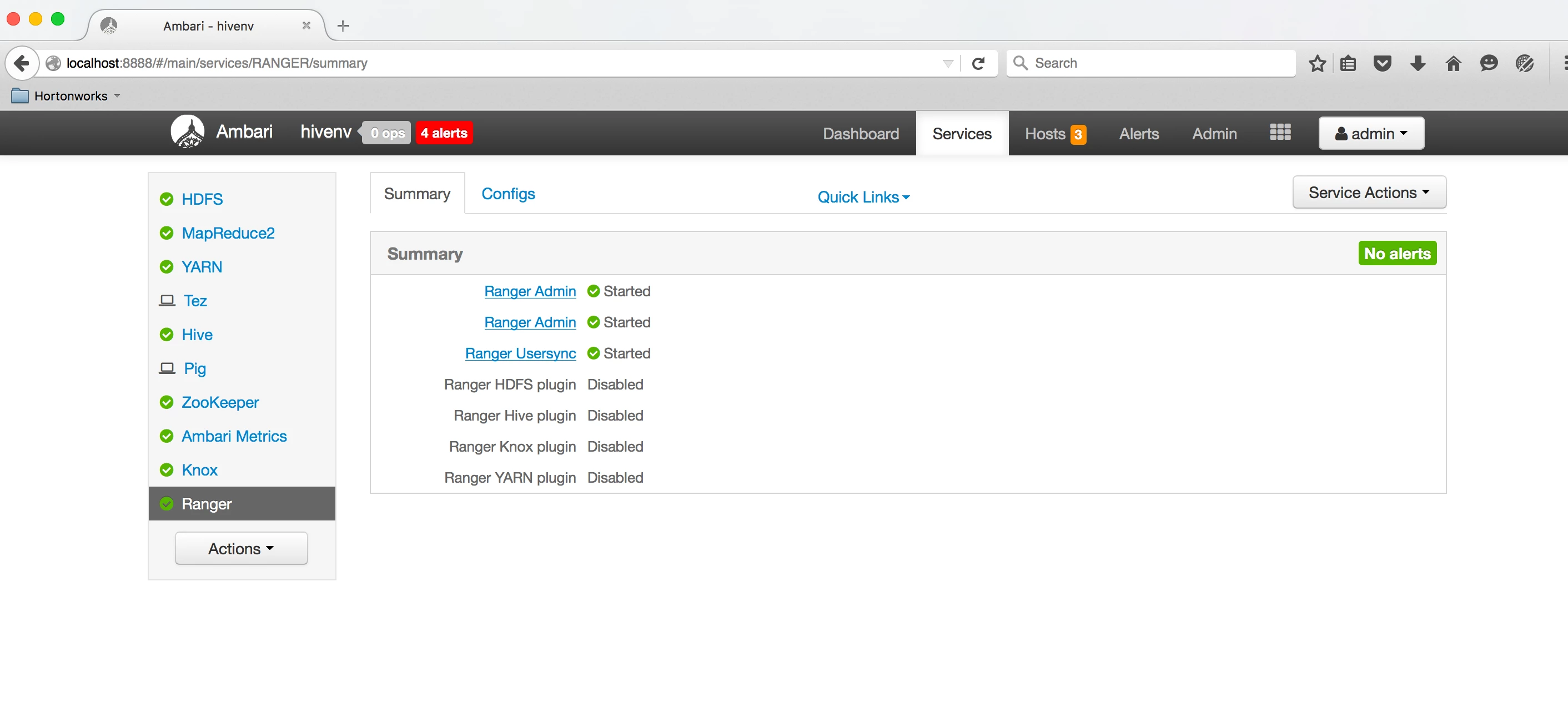The image size is (1568, 708).
Task: Open the Service Actions dropdown
Action: 1369,192
